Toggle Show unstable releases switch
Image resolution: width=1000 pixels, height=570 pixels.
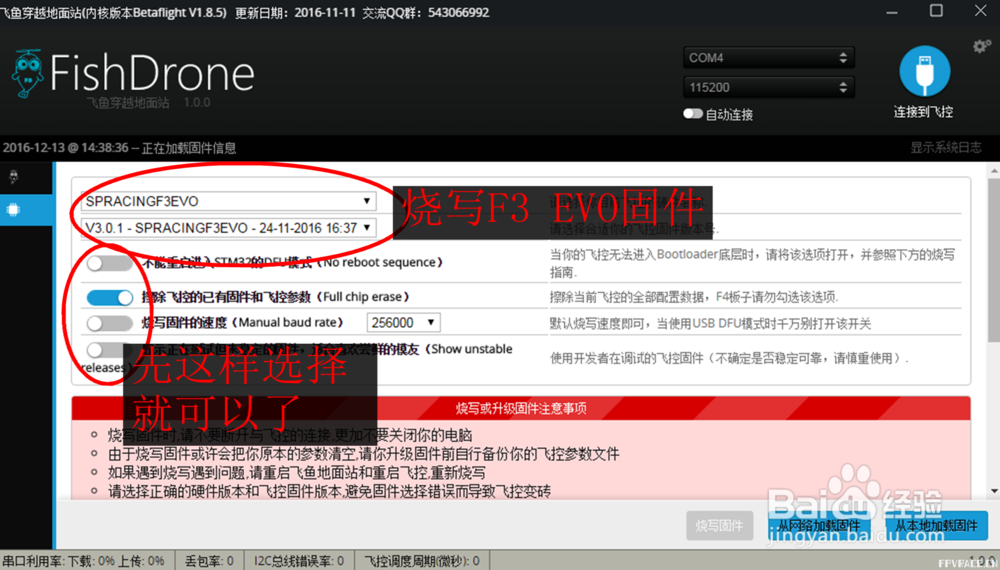(105, 349)
